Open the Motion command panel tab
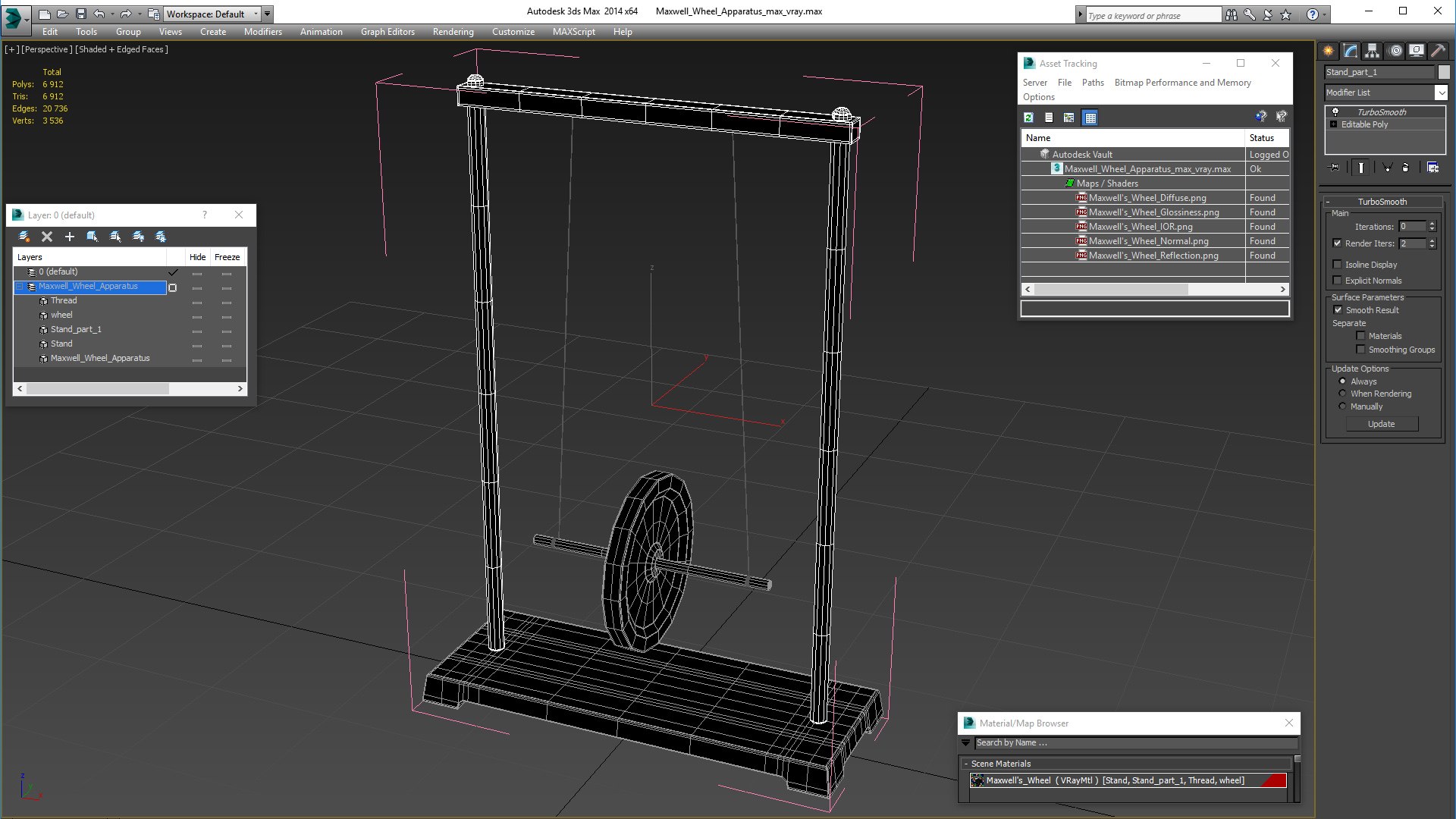Image resolution: width=1456 pixels, height=819 pixels. tap(1395, 51)
